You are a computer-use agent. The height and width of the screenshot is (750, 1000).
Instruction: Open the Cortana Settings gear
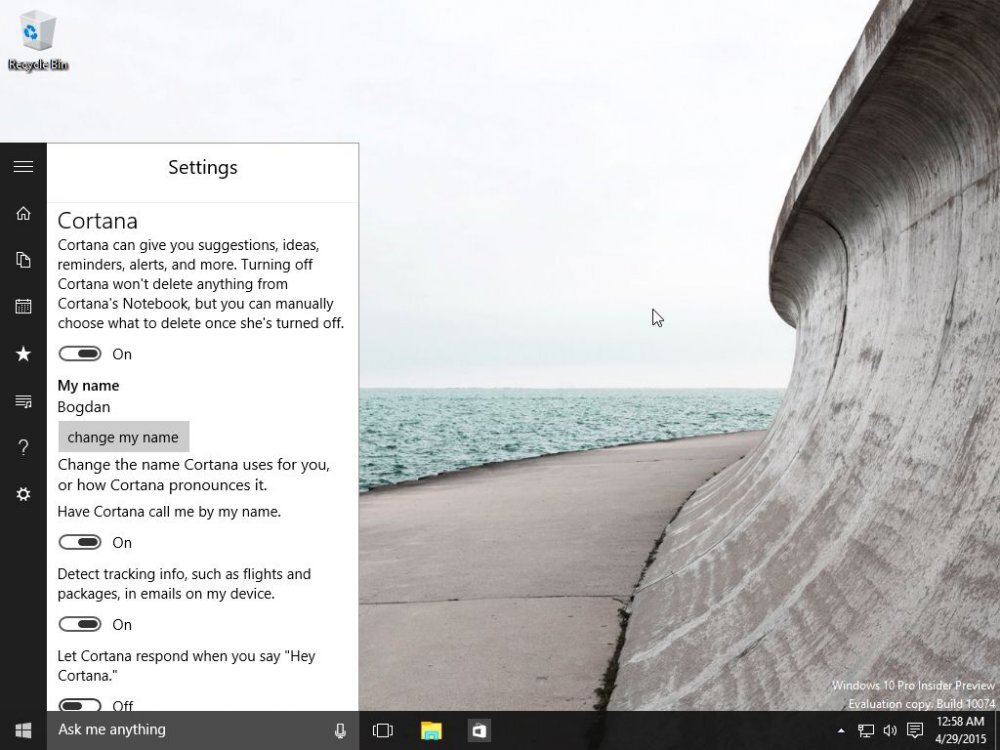click(23, 493)
